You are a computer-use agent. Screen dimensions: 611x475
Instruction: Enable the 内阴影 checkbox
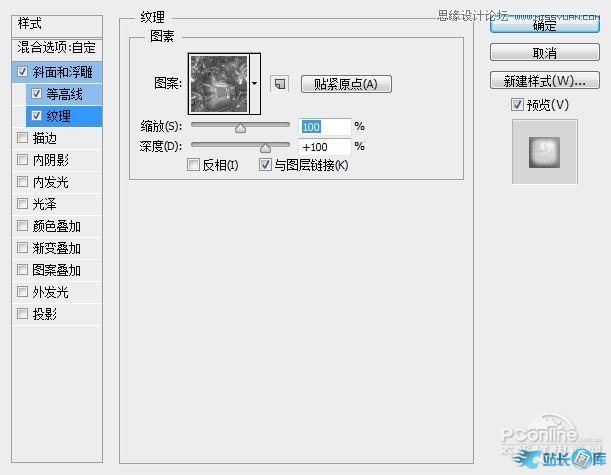pos(23,159)
